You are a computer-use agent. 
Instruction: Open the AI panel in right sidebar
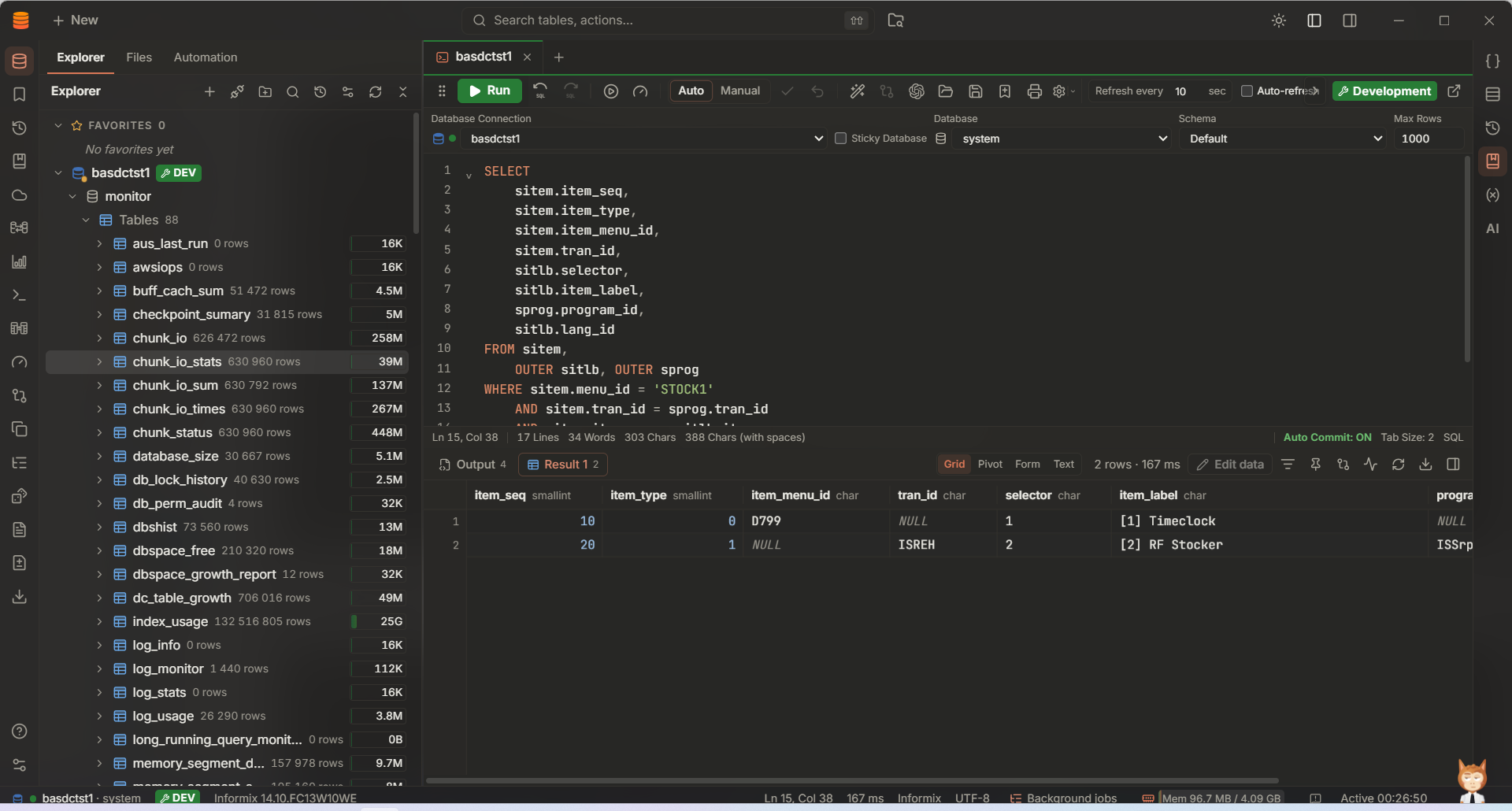[1492, 228]
